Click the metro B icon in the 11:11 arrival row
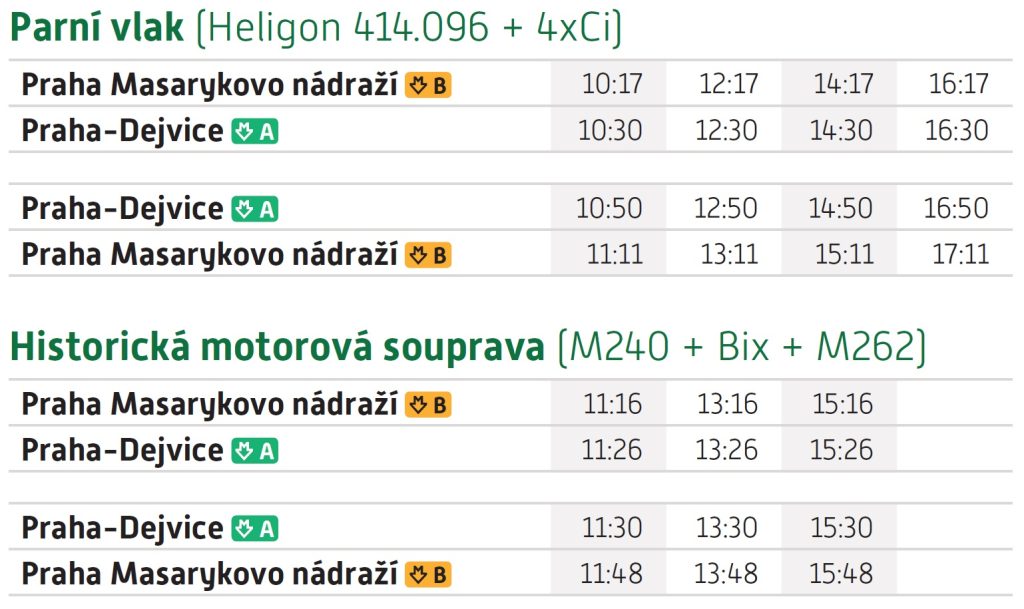 [x=428, y=255]
